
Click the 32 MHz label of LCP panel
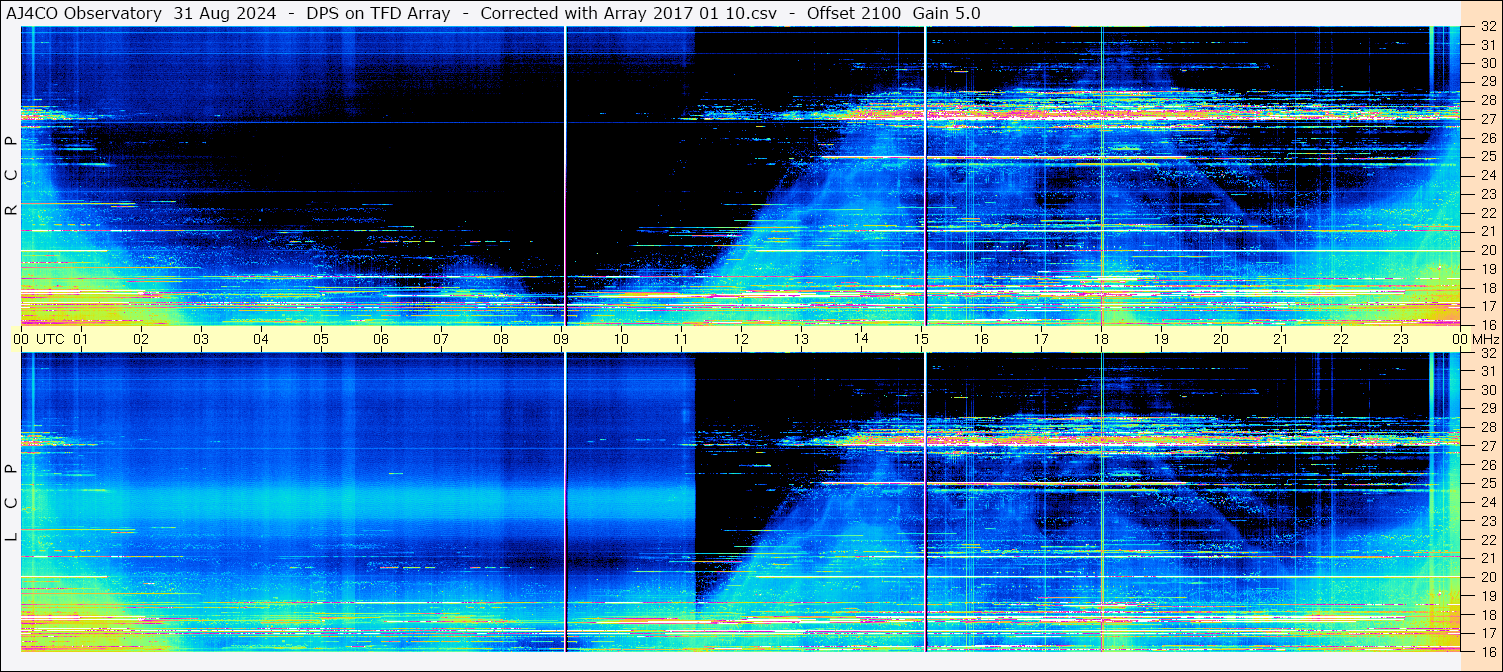click(1487, 353)
